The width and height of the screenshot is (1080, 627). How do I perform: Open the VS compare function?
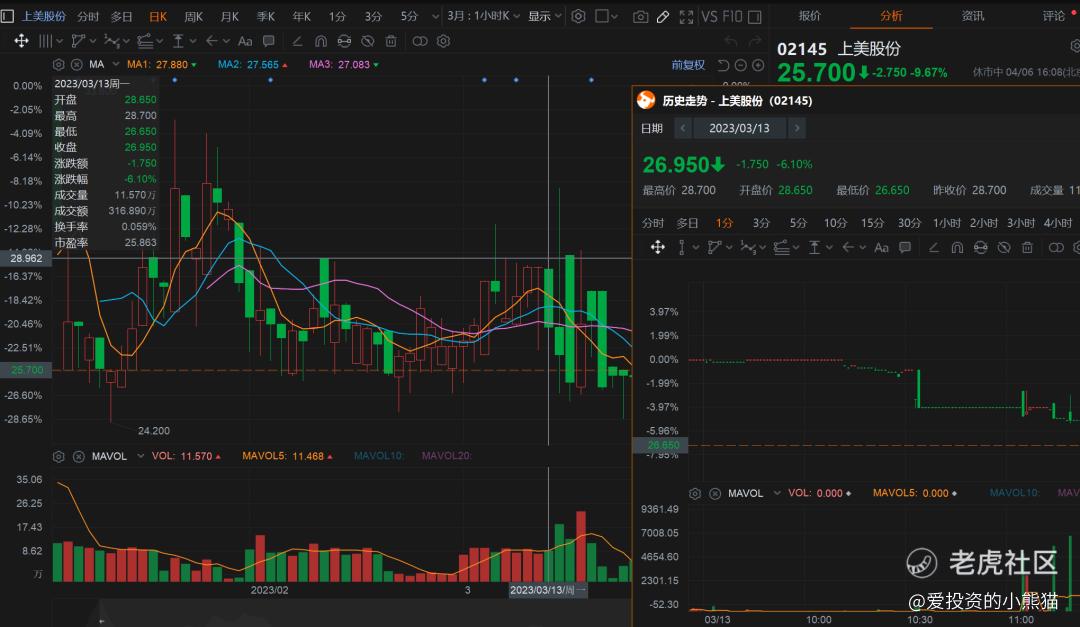(709, 17)
